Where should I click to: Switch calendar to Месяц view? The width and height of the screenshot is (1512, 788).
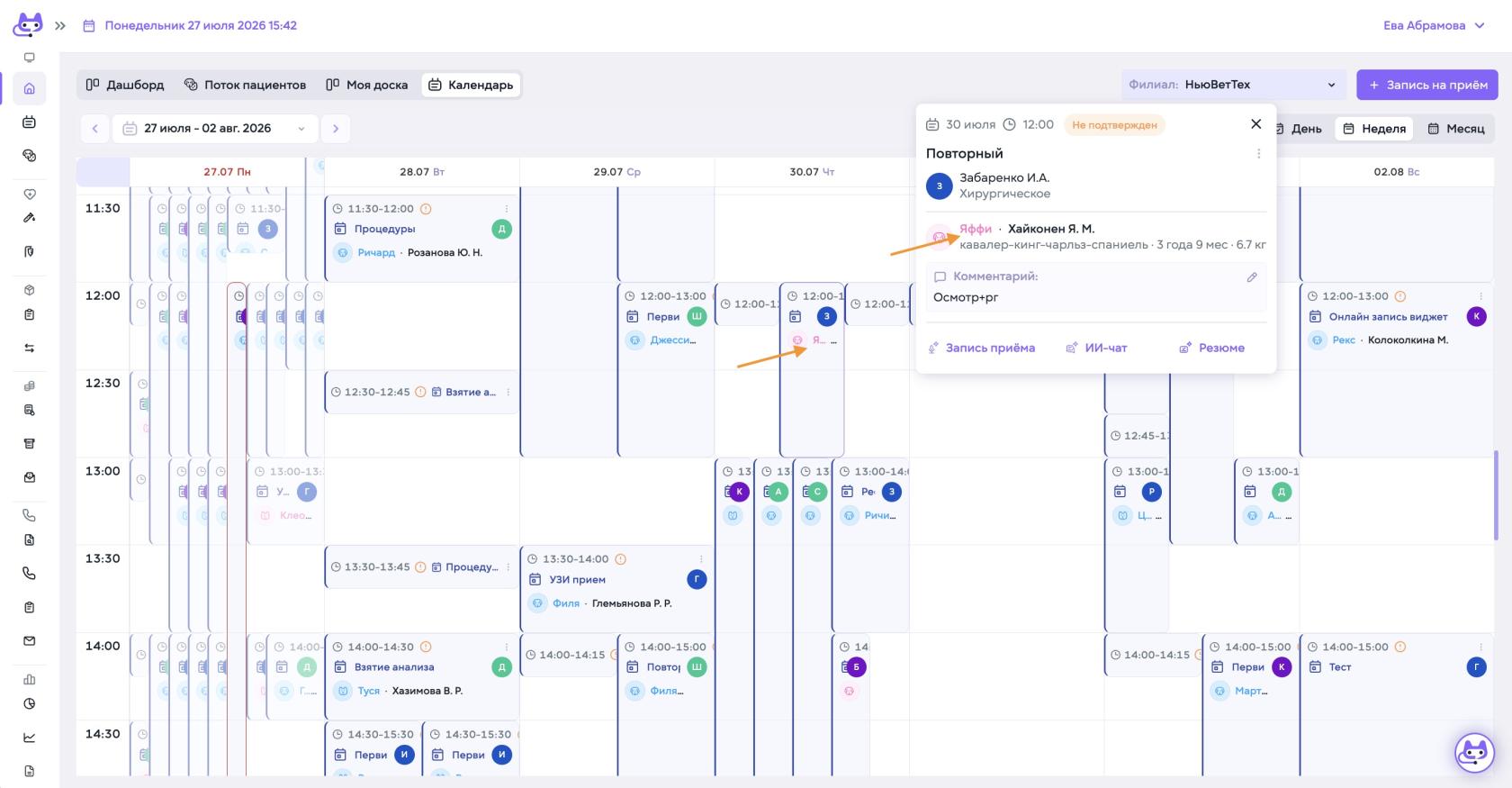(x=1456, y=129)
